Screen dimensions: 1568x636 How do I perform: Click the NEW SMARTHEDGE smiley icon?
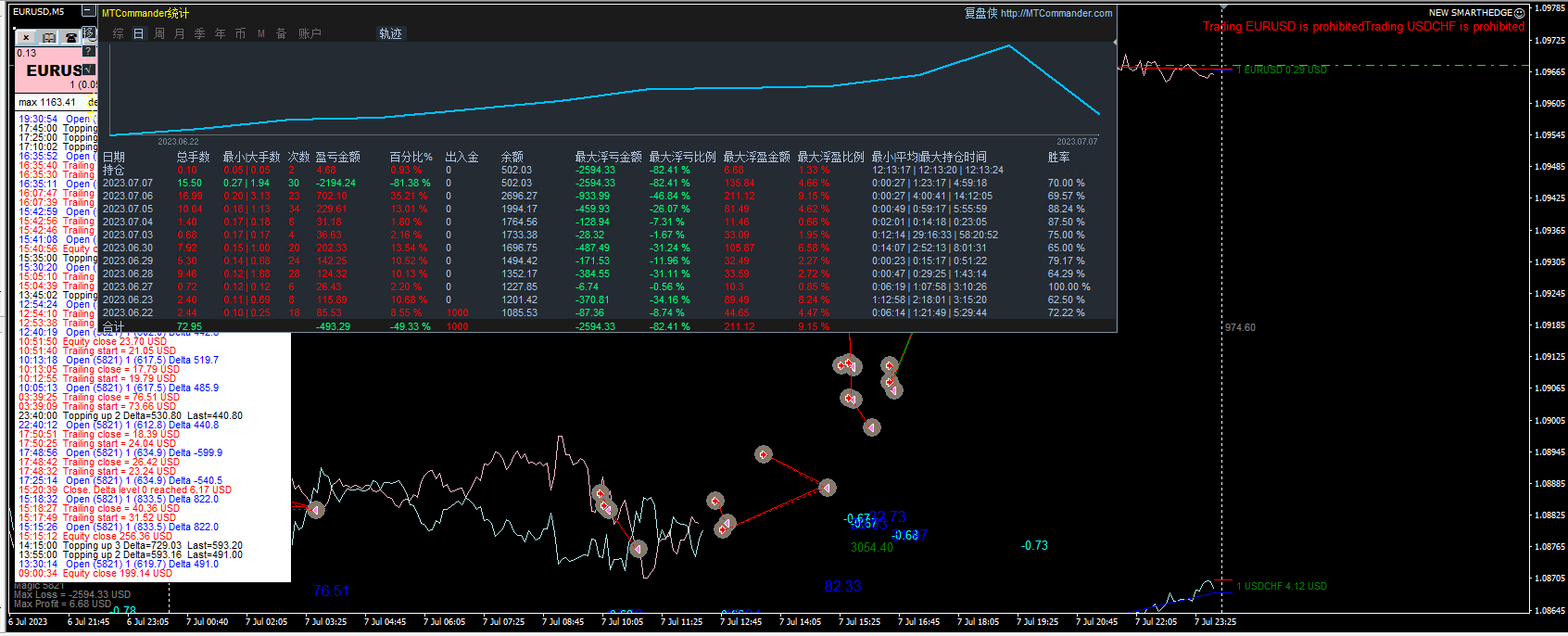(1519, 13)
